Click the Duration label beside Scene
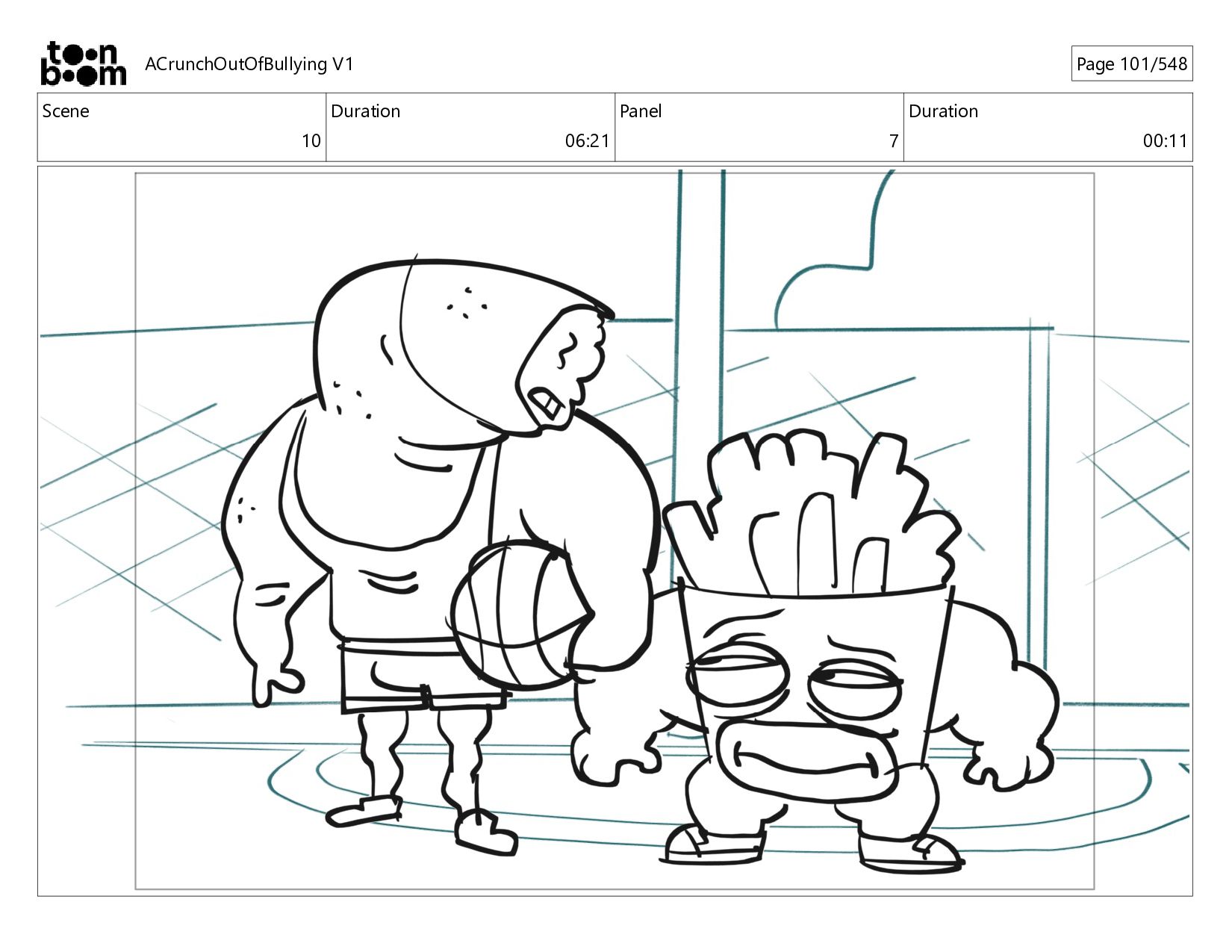This screenshot has height=952, width=1232. point(365,111)
